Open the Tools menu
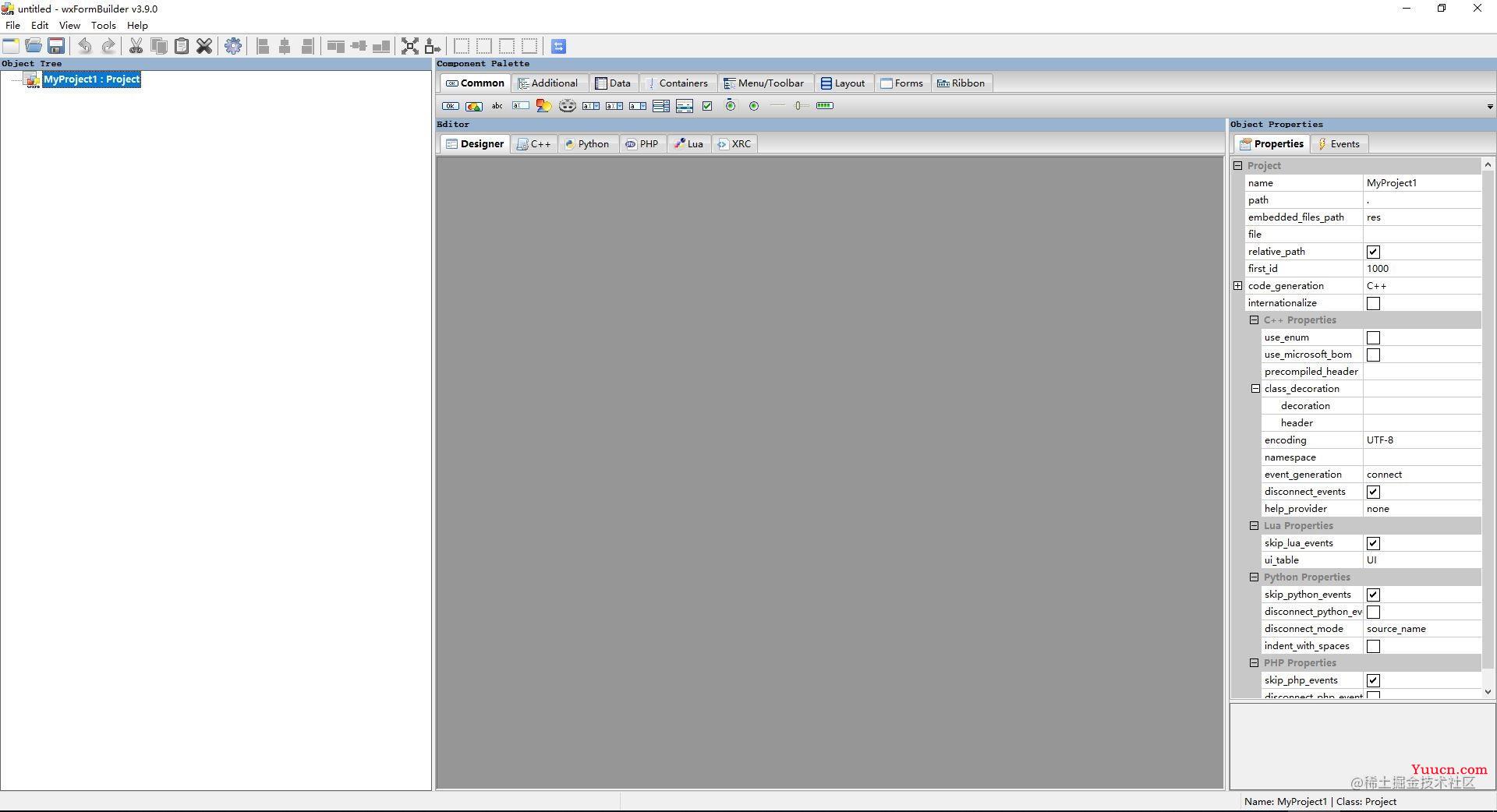1497x812 pixels. 103,25
